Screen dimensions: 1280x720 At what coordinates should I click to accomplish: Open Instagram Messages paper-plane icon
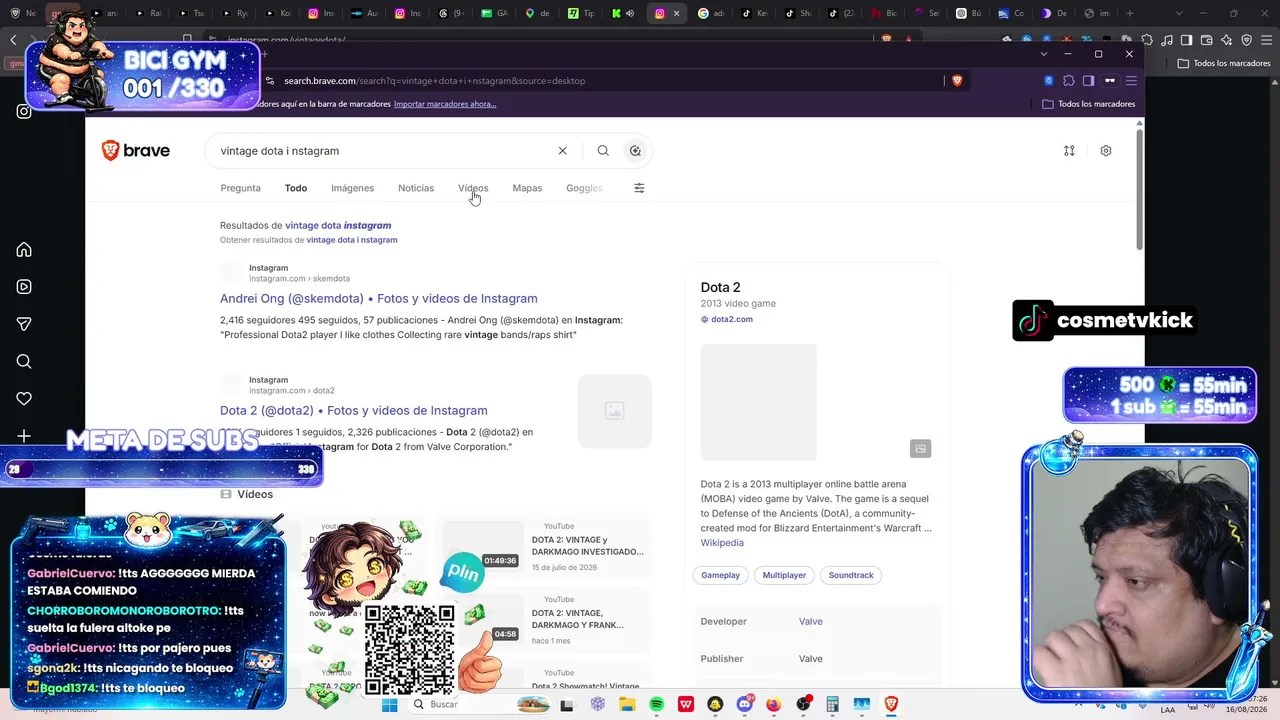click(x=24, y=324)
